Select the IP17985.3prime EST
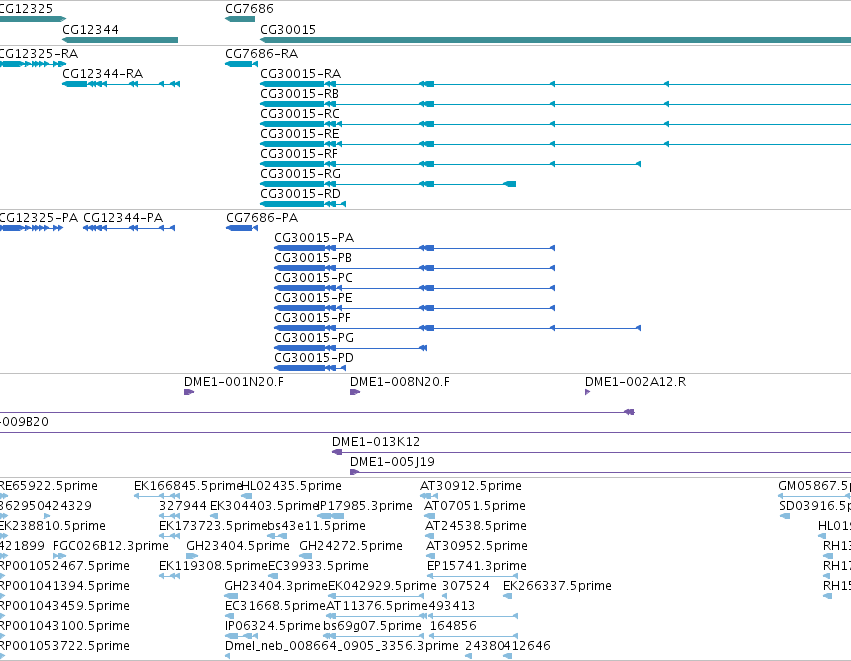This screenshot has width=851, height=661. [x=331, y=516]
